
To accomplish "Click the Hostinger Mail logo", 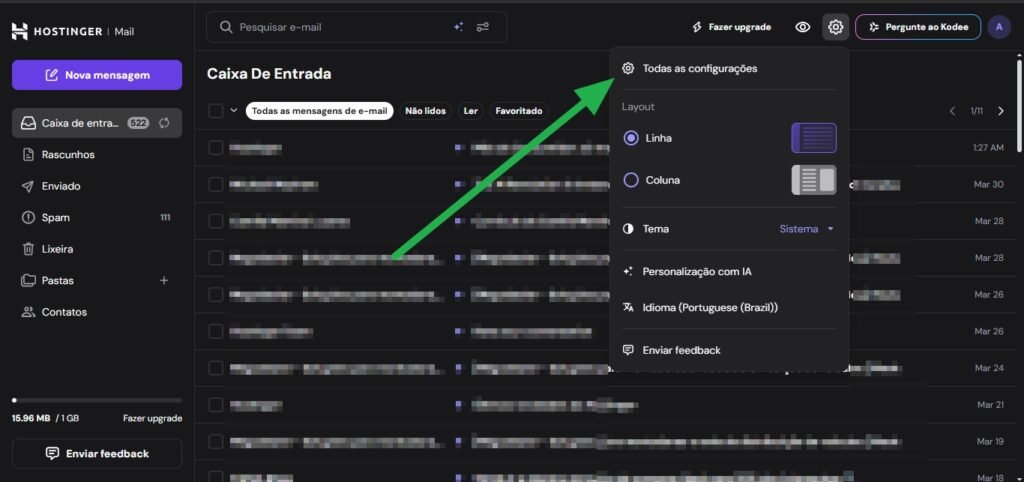I will click(73, 31).
